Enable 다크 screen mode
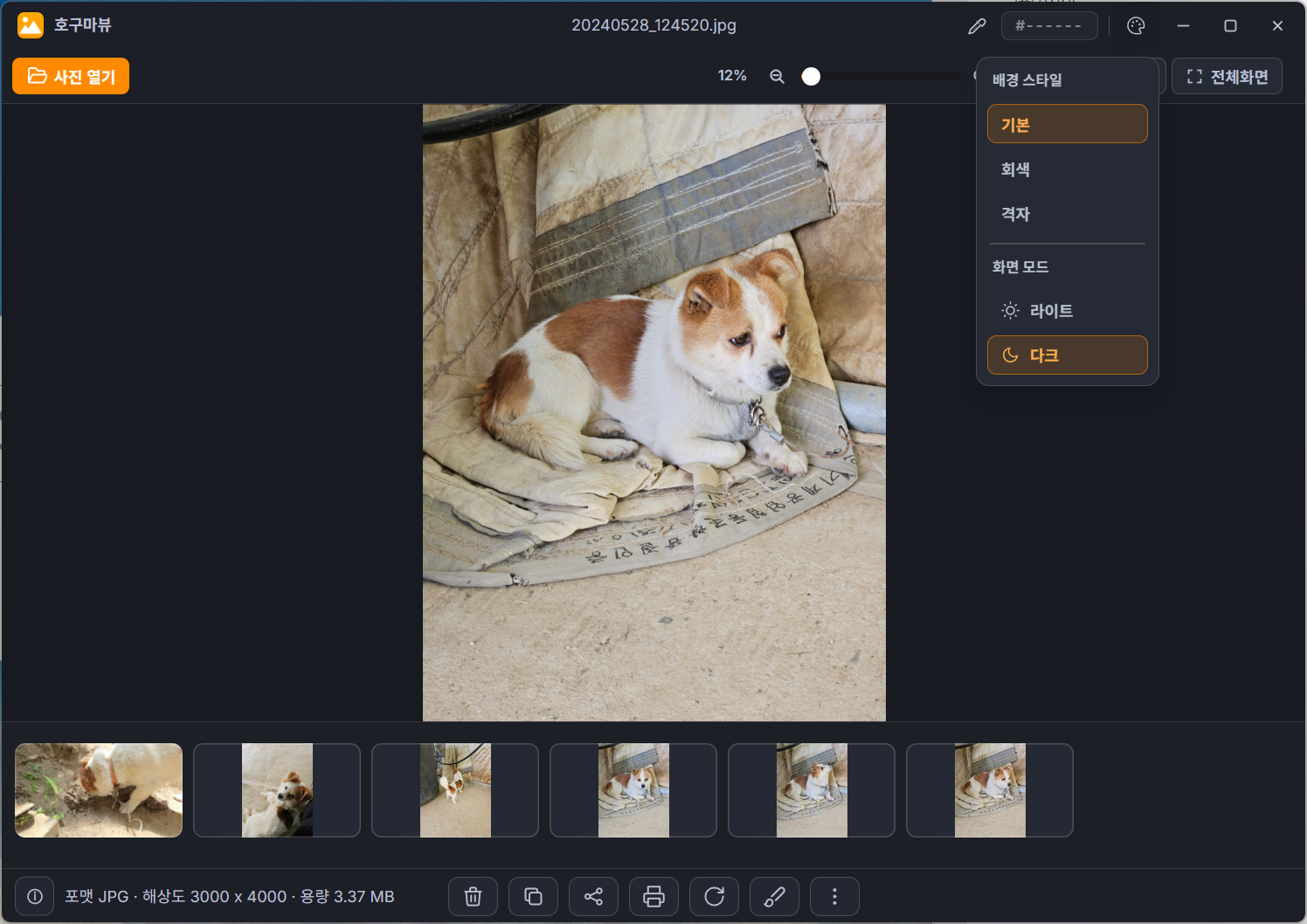Viewport: 1307px width, 924px height. (1067, 355)
